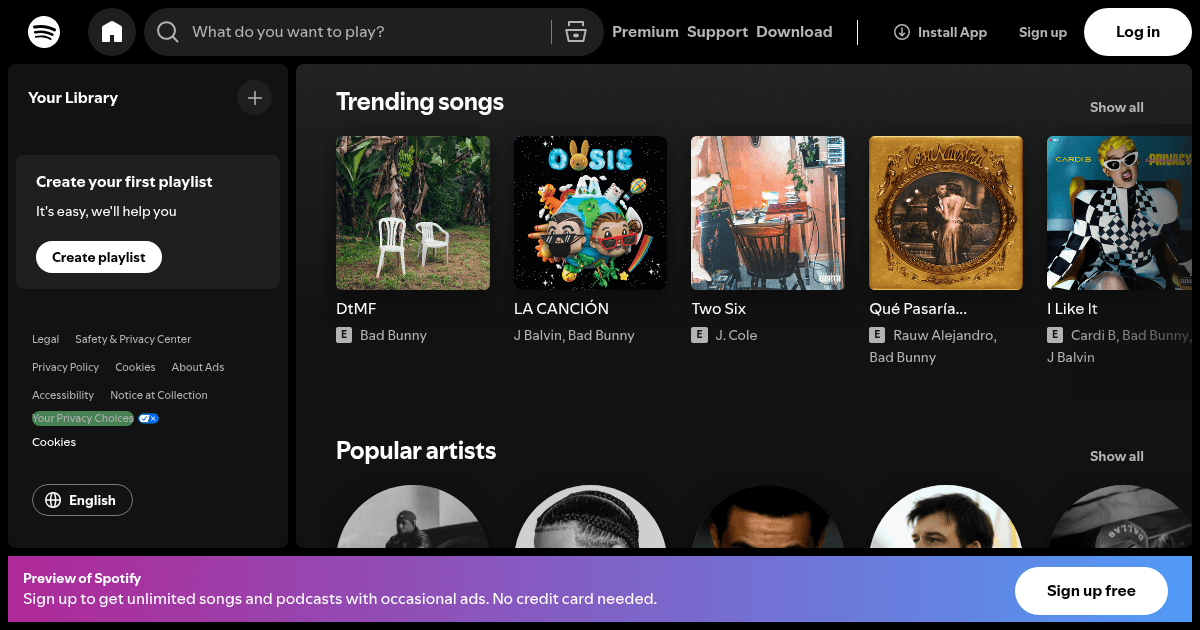Go to Home via the home icon

point(112,31)
